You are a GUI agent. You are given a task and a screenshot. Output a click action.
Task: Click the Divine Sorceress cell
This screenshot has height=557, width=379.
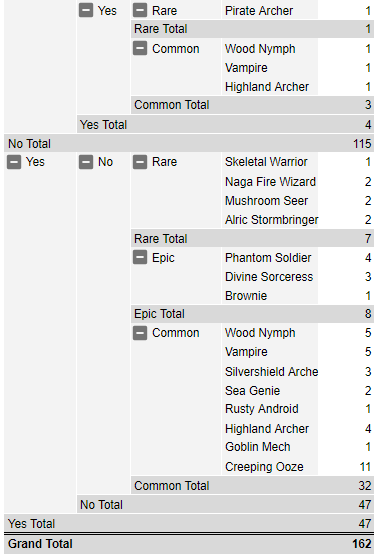[270, 277]
